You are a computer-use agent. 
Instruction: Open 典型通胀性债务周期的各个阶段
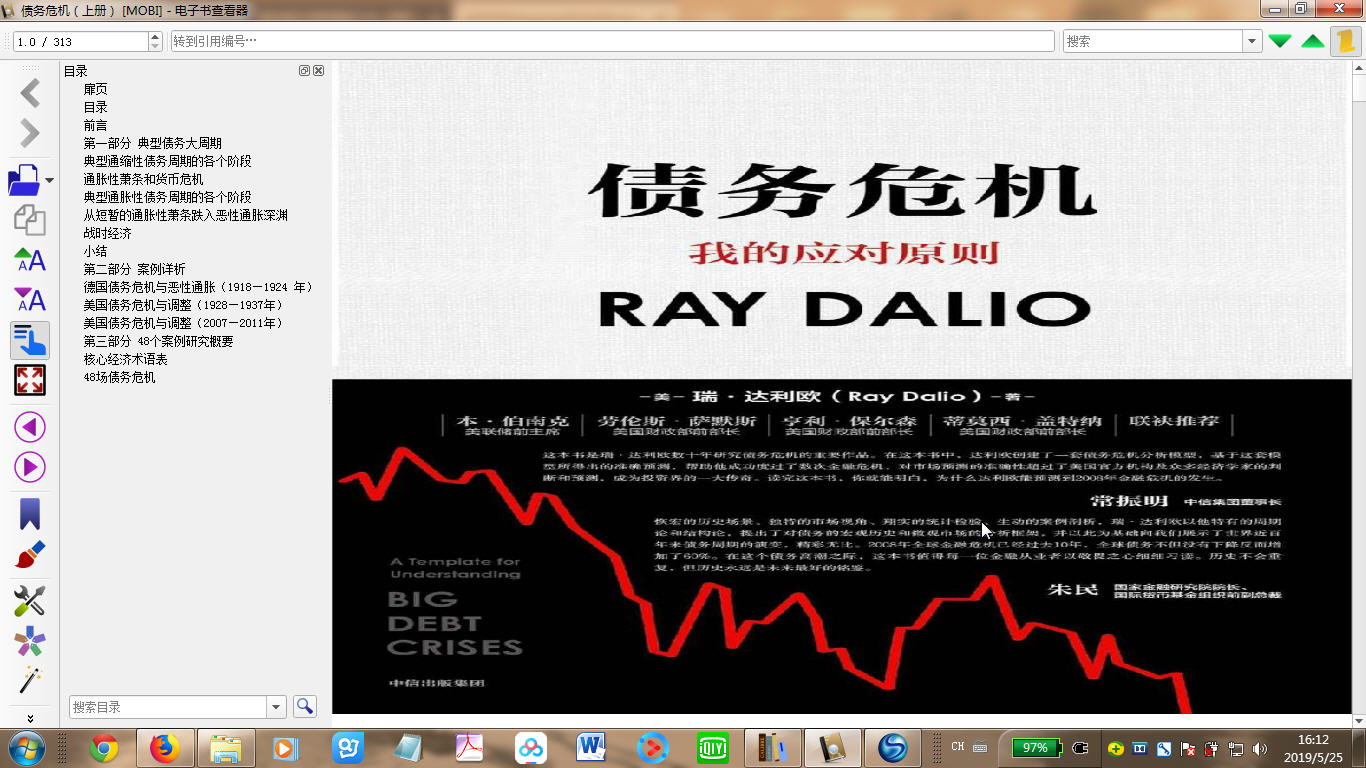tap(168, 197)
